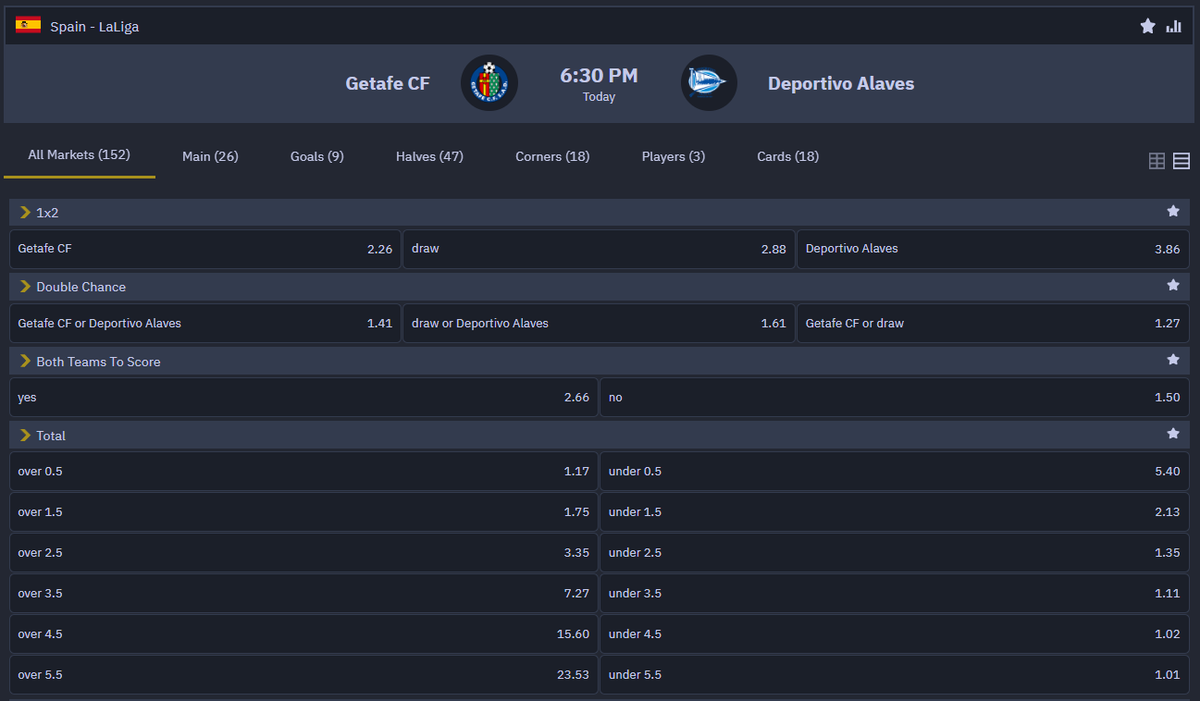Select over 5.5 total goals

coord(303,675)
